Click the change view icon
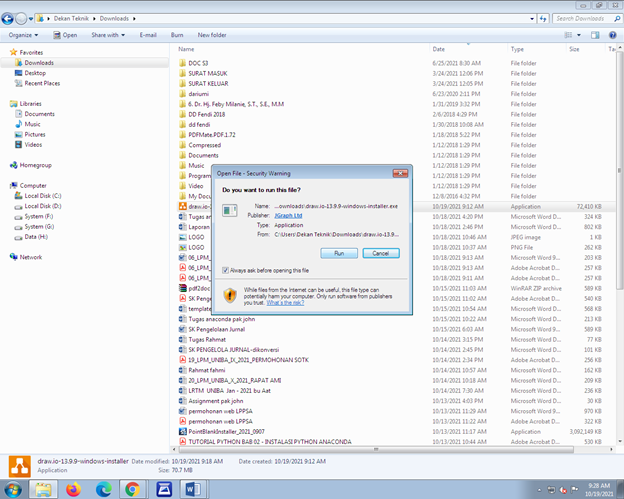This screenshot has width=624, height=499. click(x=568, y=35)
